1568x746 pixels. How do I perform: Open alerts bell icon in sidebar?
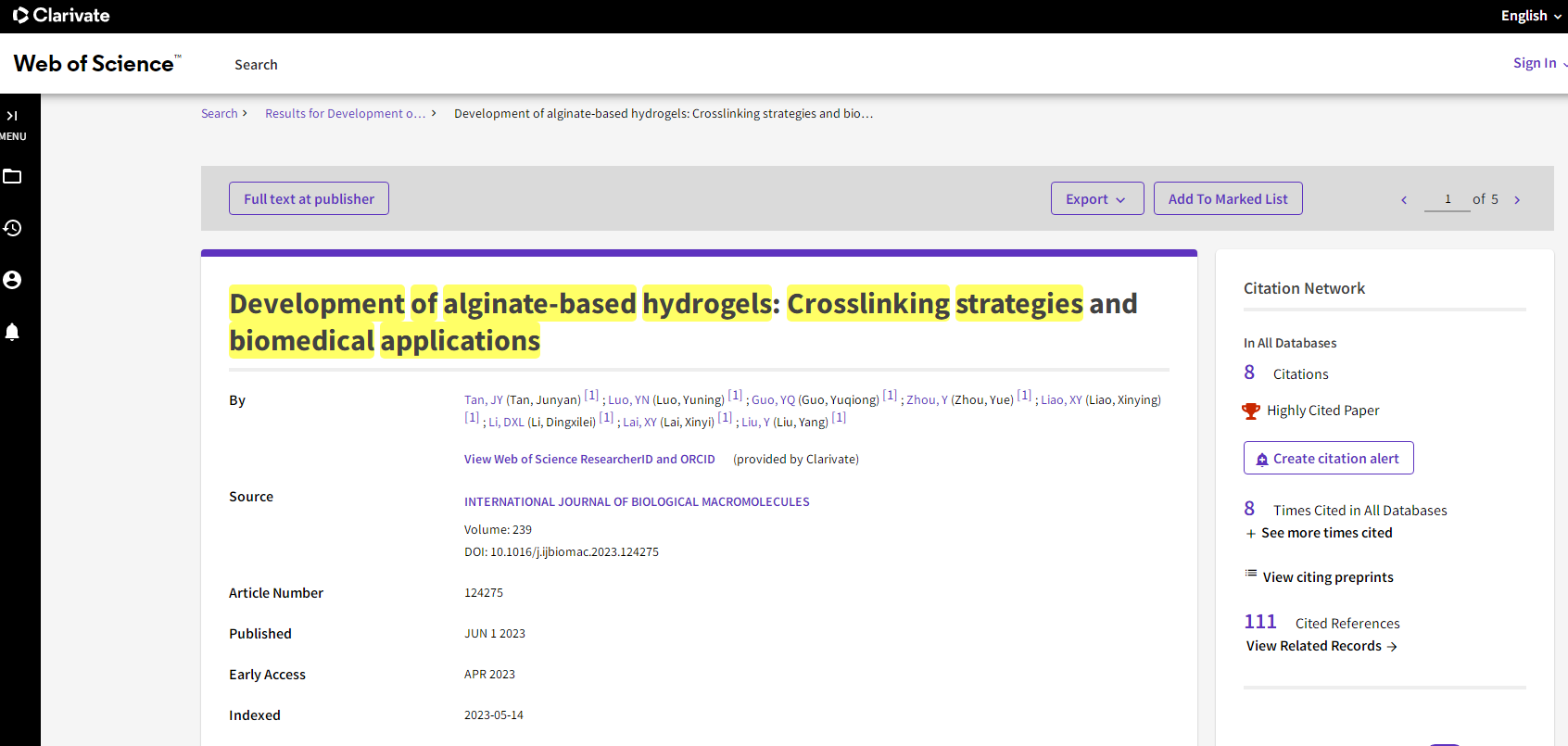click(12, 332)
